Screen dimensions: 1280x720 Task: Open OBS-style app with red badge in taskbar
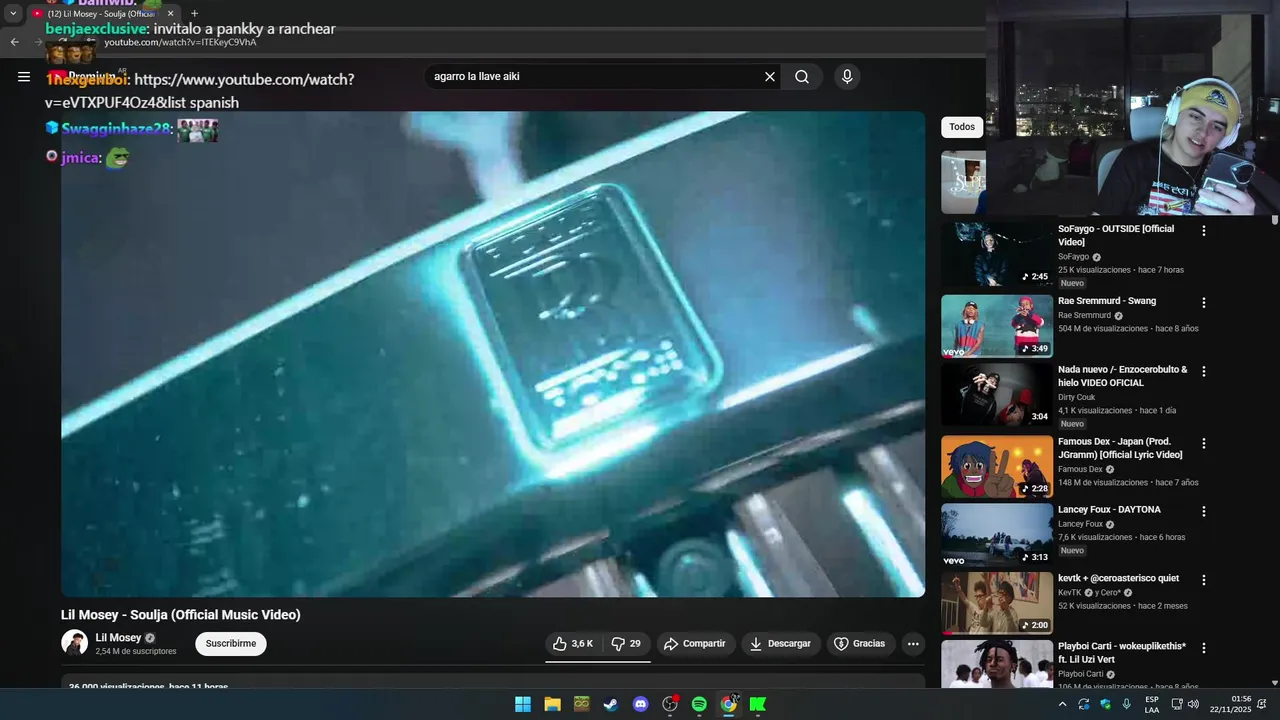670,704
